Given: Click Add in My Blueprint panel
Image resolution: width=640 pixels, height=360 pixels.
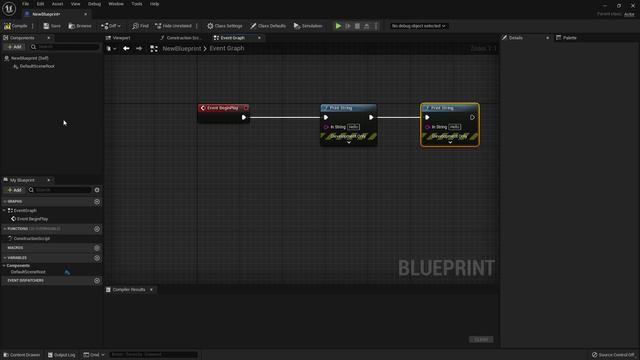Looking at the screenshot, I should (14, 190).
